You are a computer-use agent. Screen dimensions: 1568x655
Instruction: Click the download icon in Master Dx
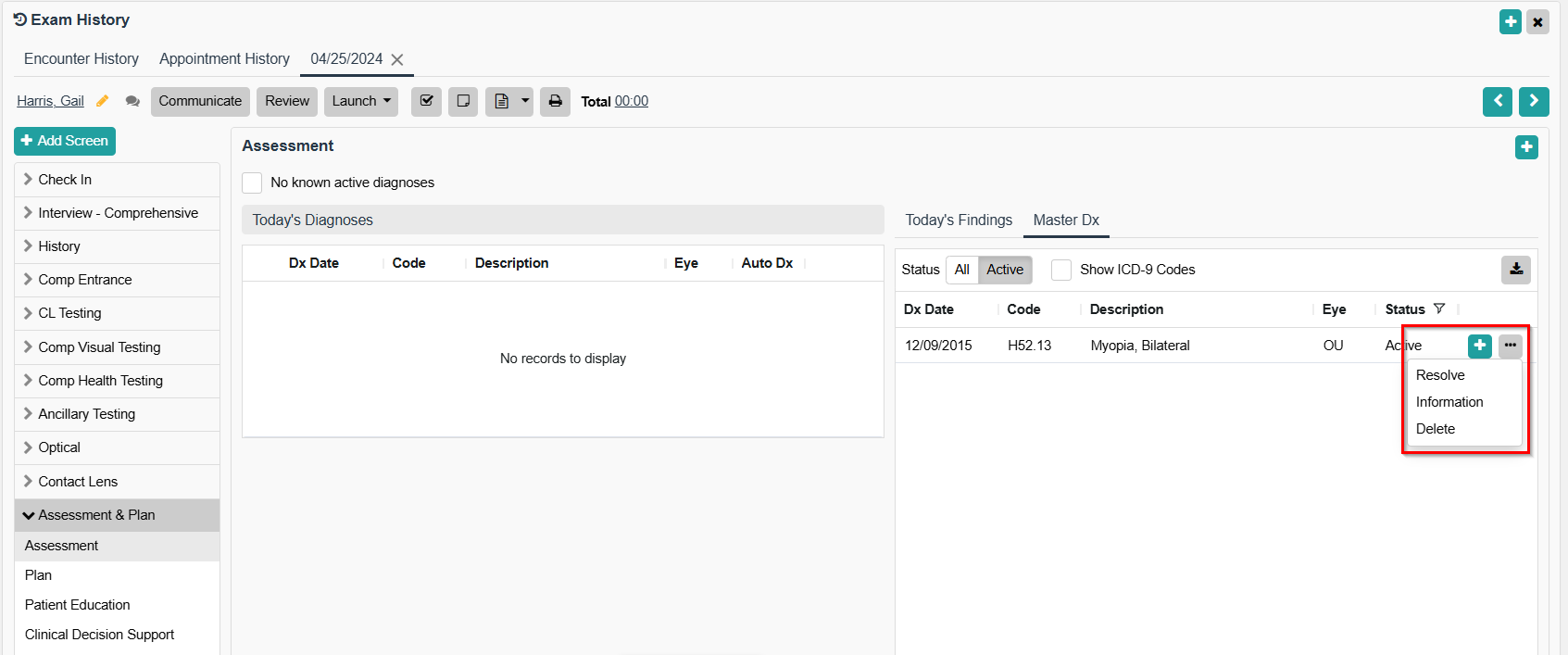1515,270
